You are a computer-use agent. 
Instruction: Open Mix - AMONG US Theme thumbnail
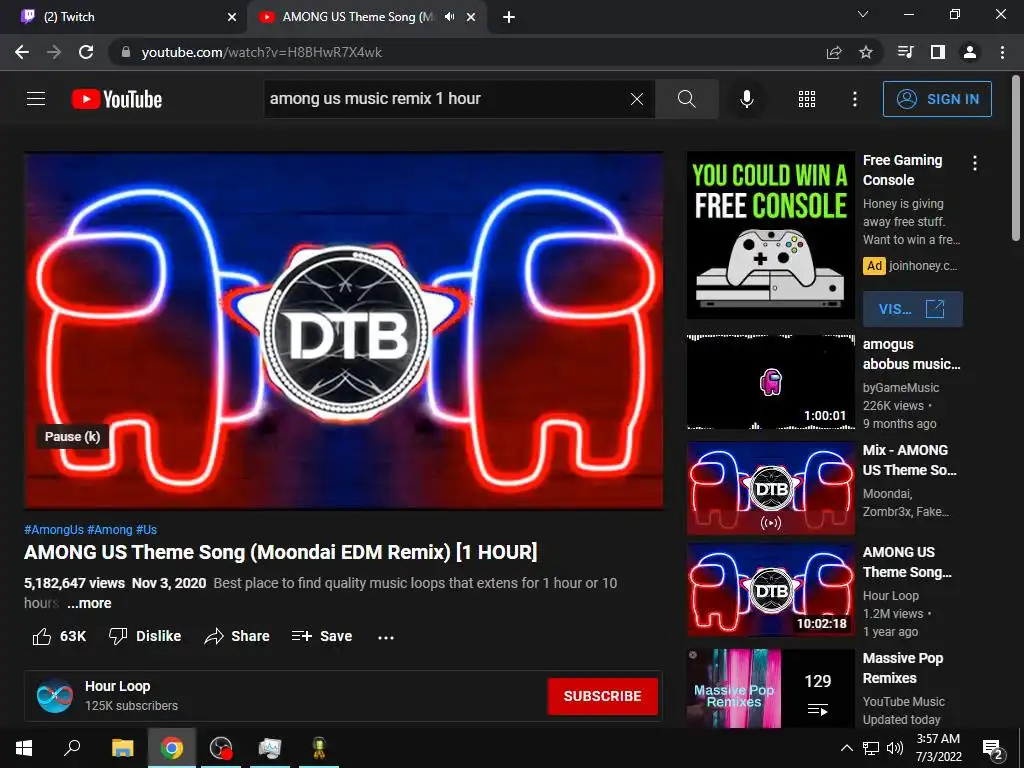771,488
